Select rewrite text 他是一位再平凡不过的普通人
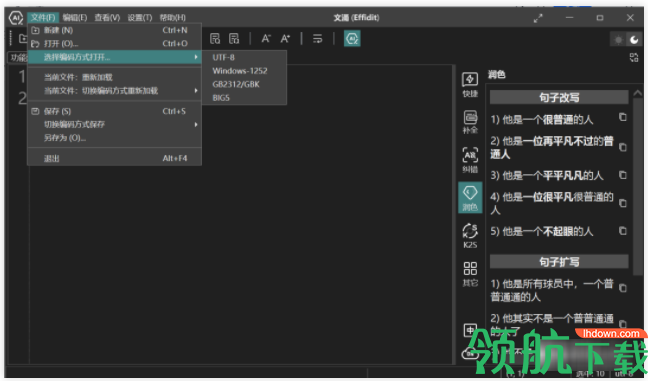The height and width of the screenshot is (381, 648). pyautogui.click(x=552, y=148)
